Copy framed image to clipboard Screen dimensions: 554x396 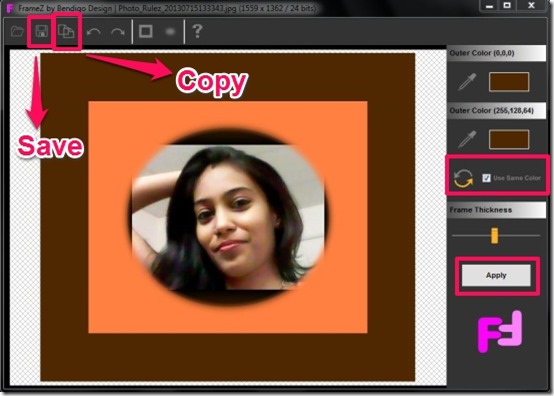click(66, 31)
